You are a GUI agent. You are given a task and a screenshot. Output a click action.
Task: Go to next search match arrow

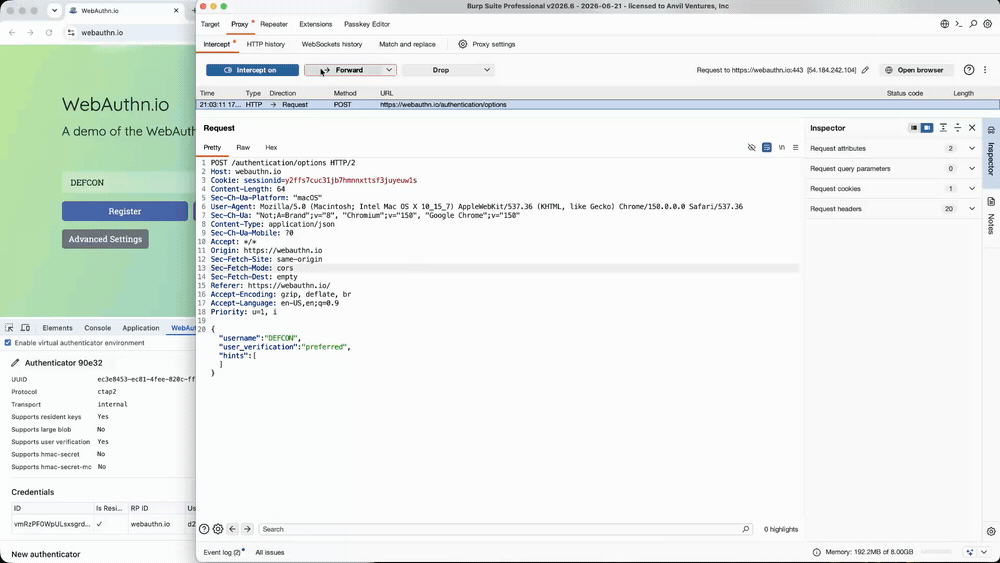[247, 529]
